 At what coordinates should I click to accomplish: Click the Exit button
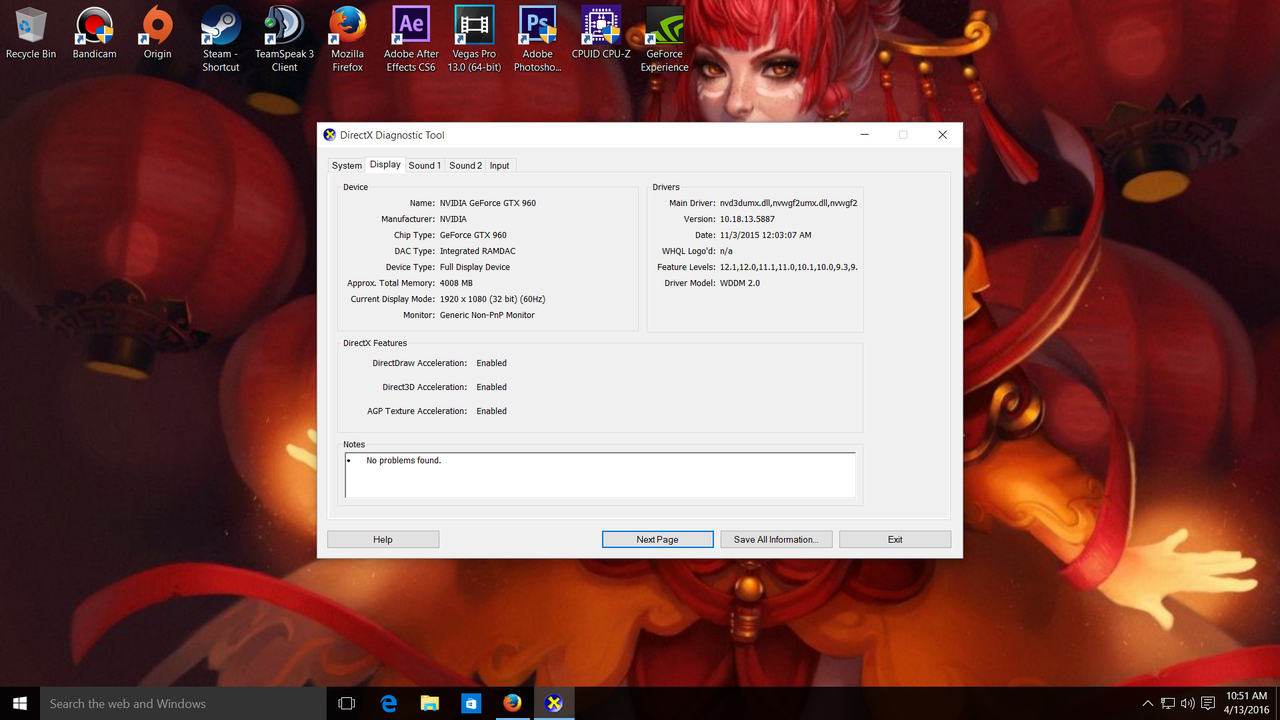895,539
